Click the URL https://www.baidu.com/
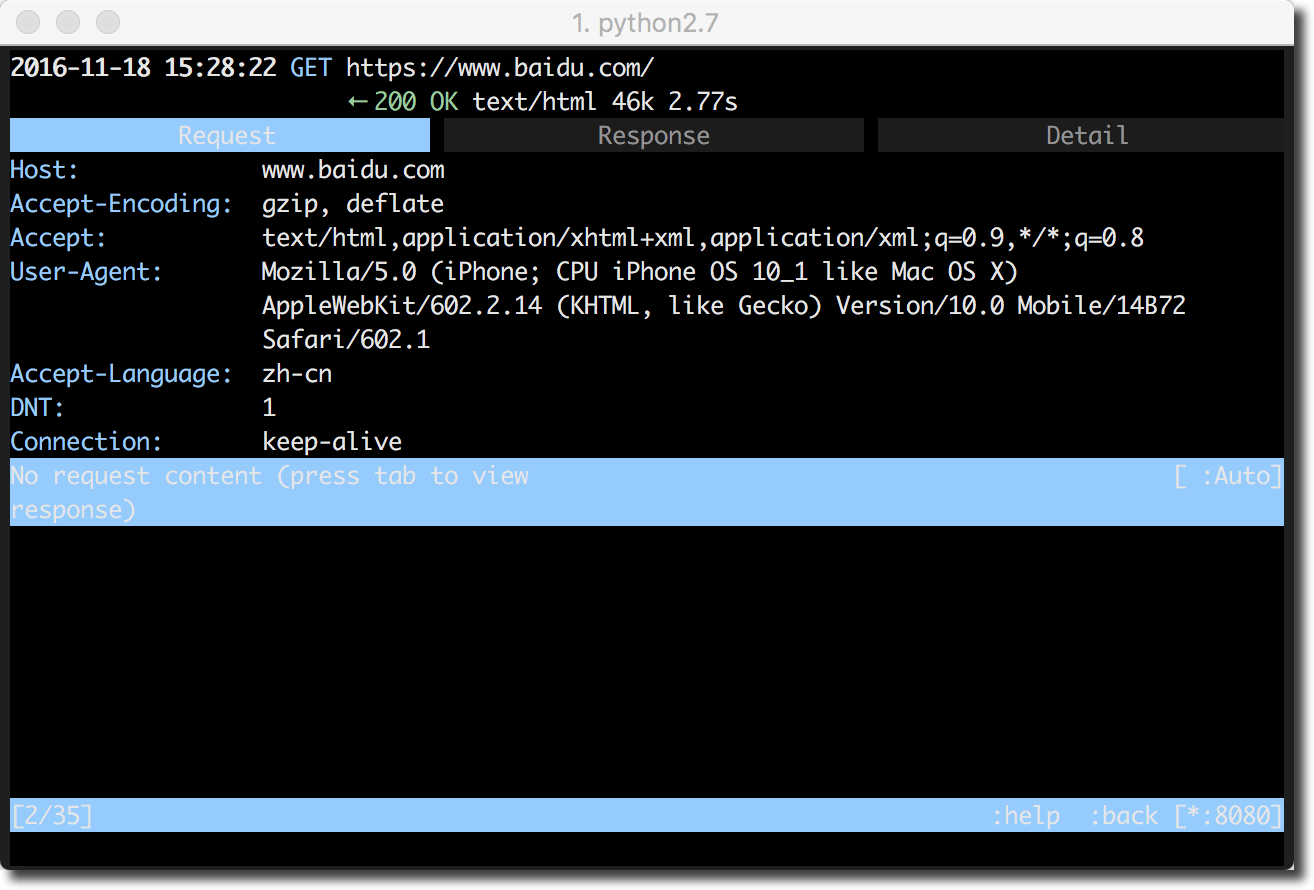The width and height of the screenshot is (1314, 890). pyautogui.click(x=501, y=68)
